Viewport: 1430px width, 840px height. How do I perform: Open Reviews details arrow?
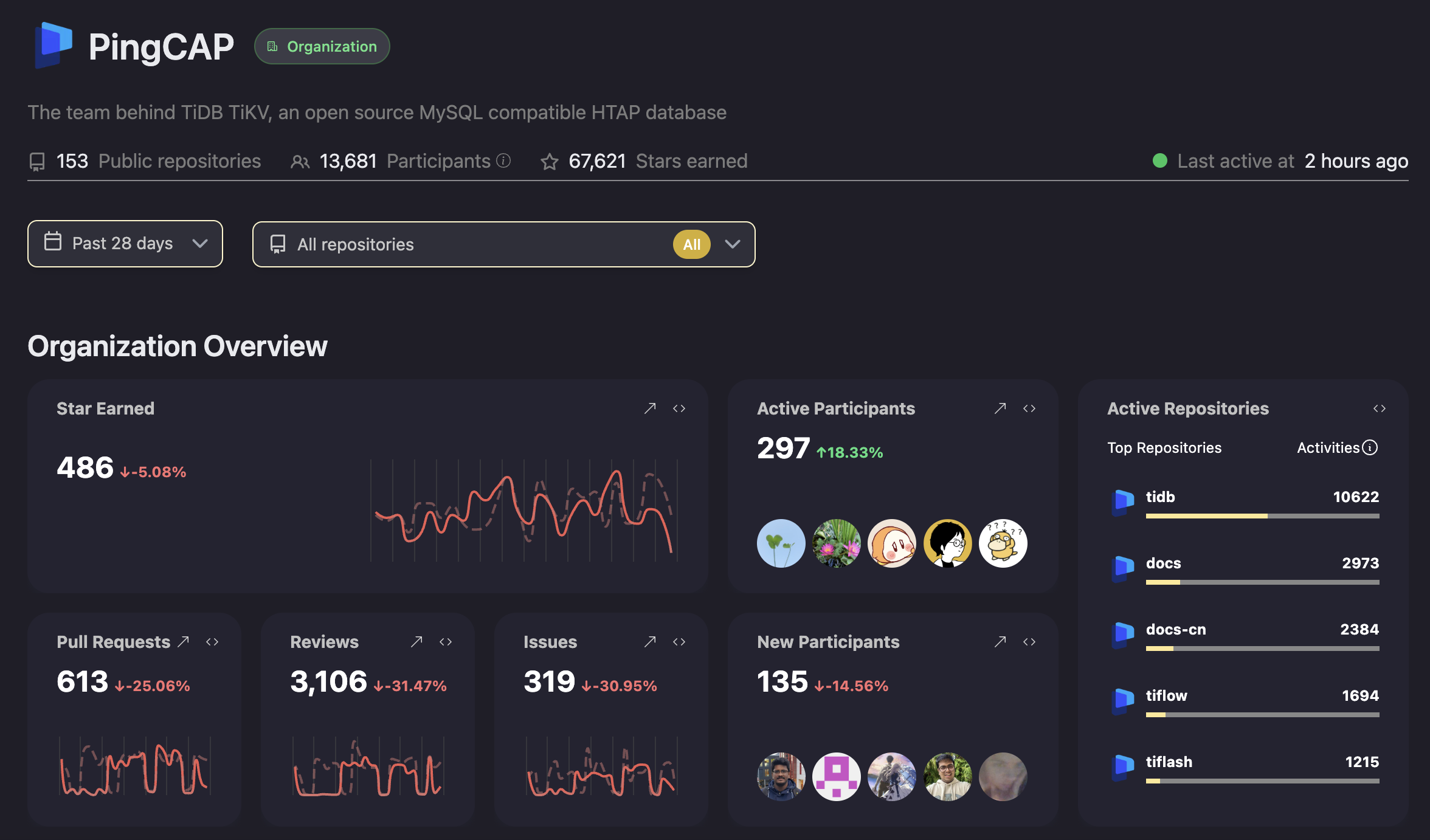(x=416, y=642)
